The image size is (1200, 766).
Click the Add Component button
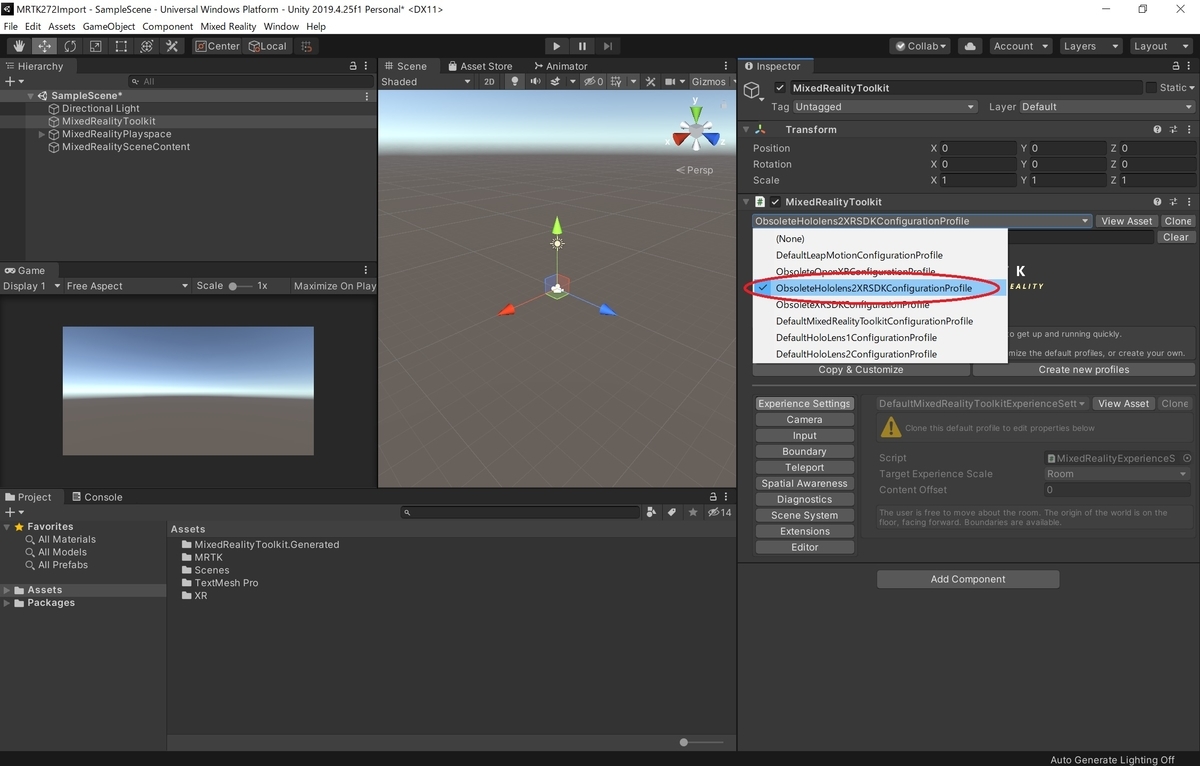pyautogui.click(x=968, y=579)
